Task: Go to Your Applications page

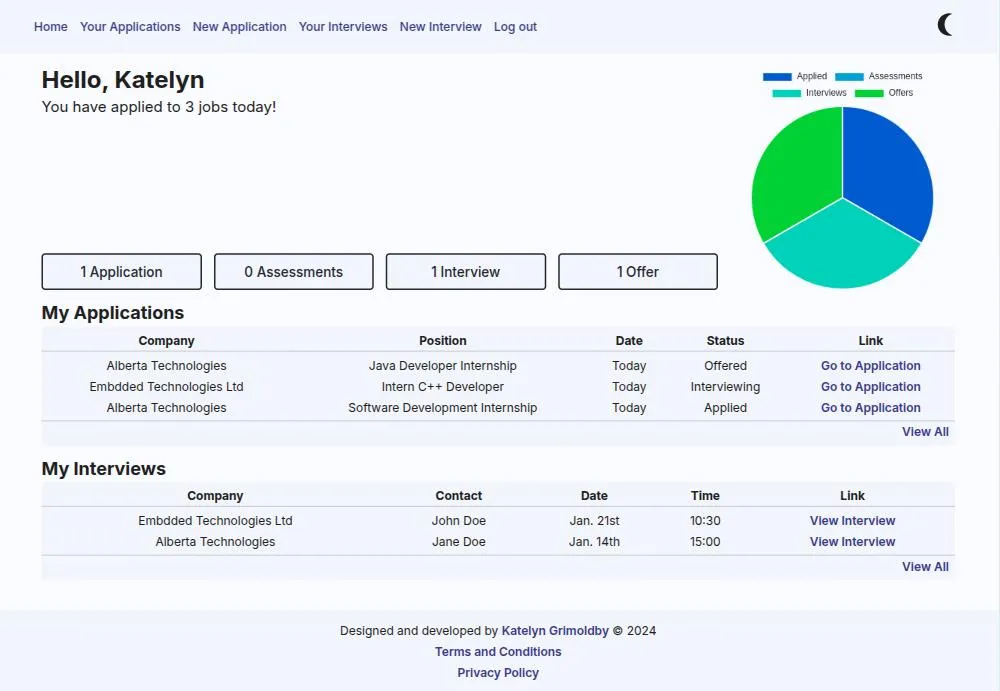Action: [130, 27]
